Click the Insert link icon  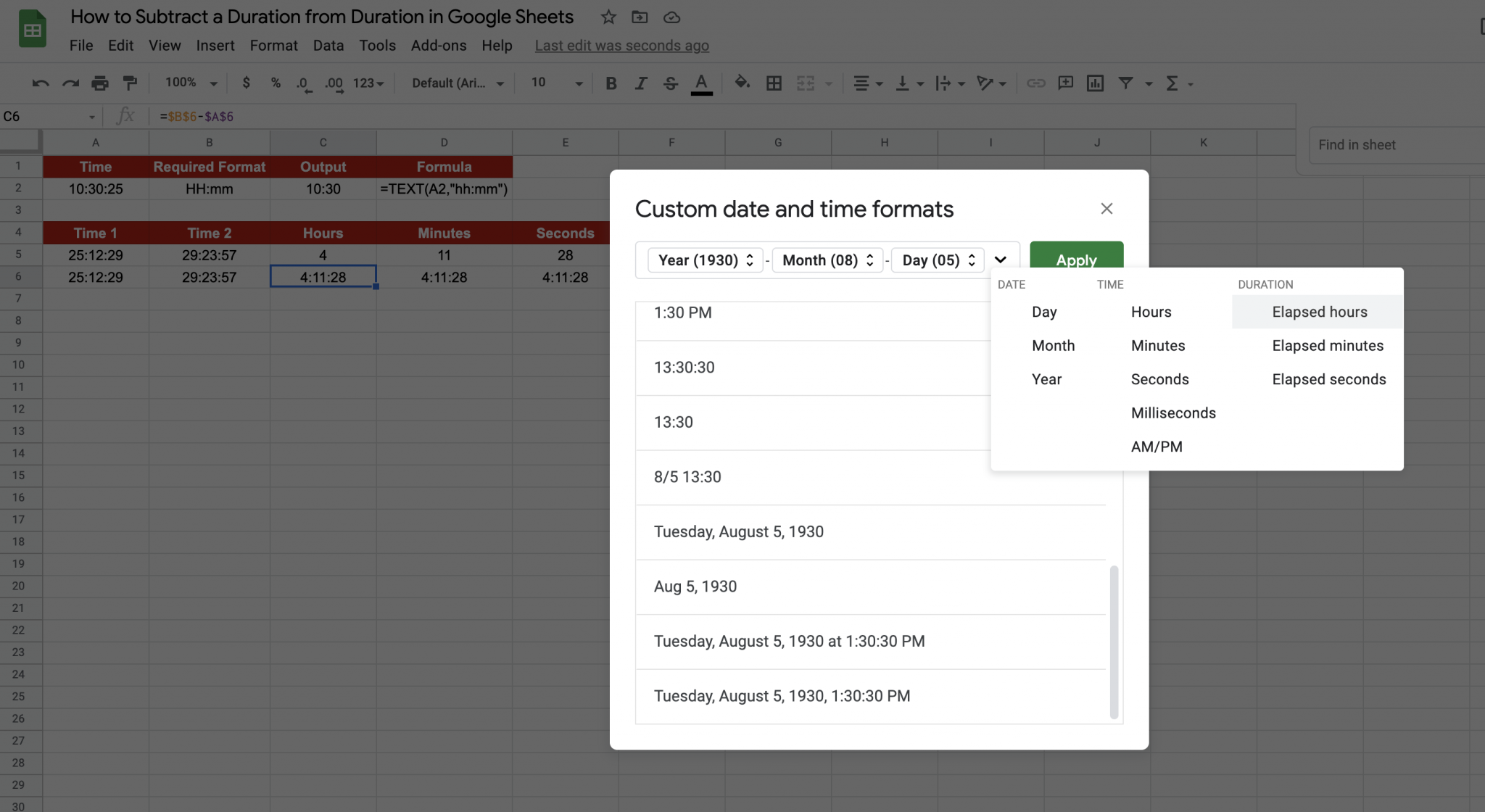tap(1036, 83)
